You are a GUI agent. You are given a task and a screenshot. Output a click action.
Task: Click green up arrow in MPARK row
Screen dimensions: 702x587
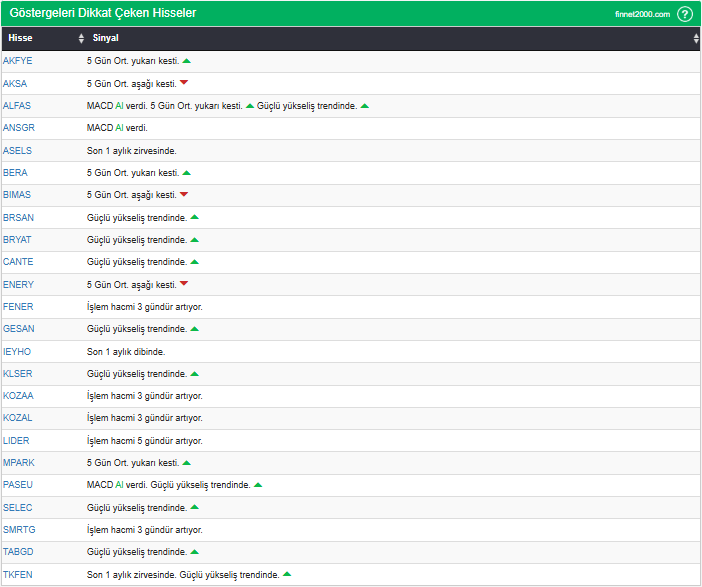[x=187, y=463]
